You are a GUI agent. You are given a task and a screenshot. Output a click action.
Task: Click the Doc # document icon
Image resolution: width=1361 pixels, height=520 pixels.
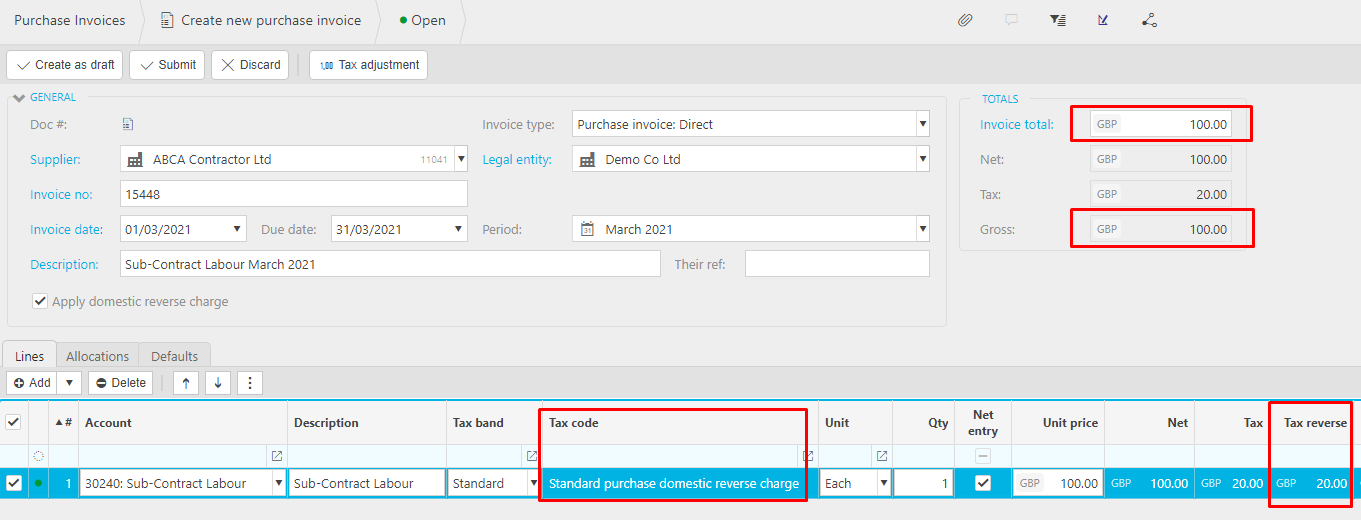point(128,125)
